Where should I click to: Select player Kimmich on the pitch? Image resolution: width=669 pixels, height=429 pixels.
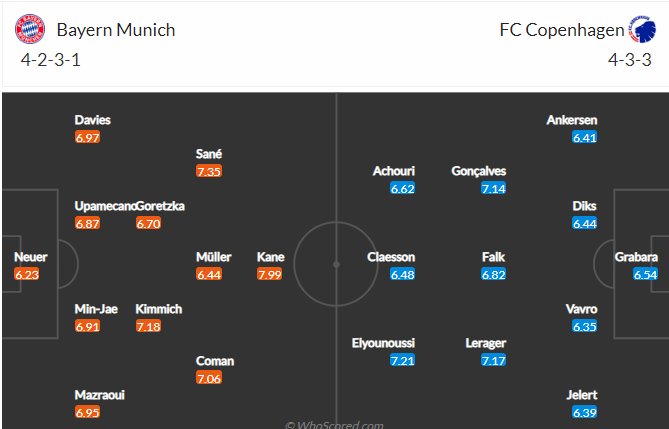click(x=159, y=309)
